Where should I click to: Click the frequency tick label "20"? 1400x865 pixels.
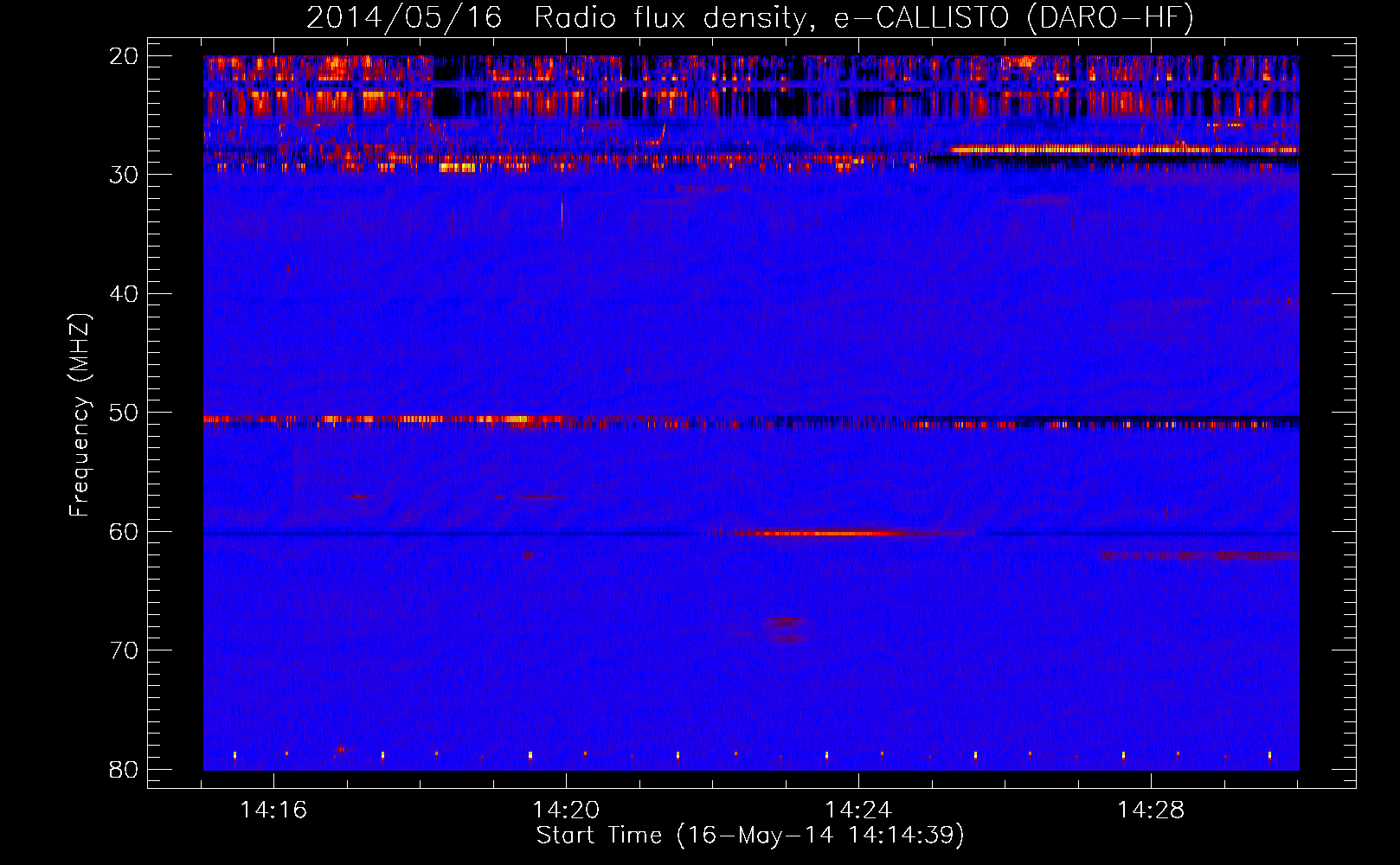click(124, 56)
